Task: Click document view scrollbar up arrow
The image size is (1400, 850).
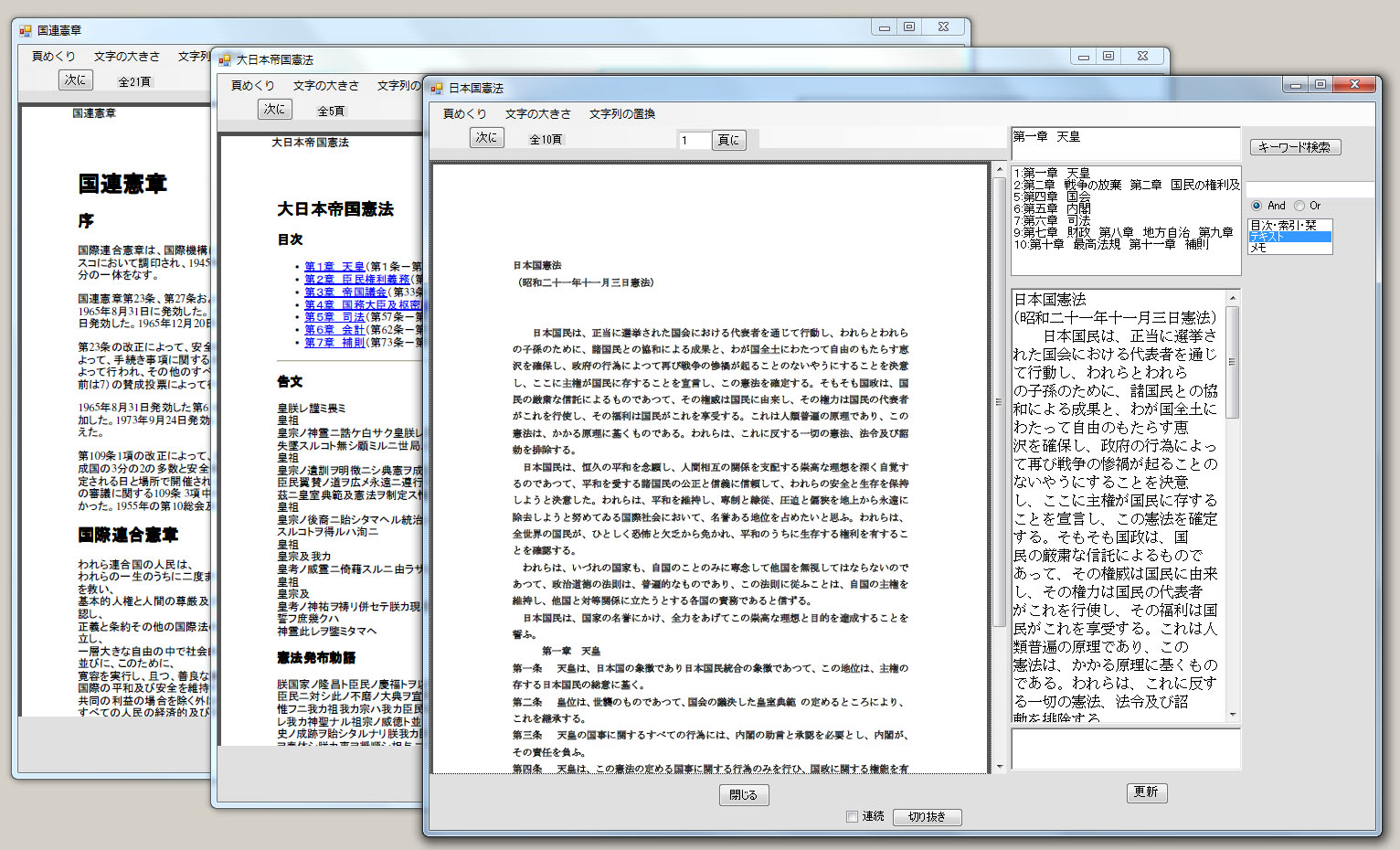Action: pos(999,171)
